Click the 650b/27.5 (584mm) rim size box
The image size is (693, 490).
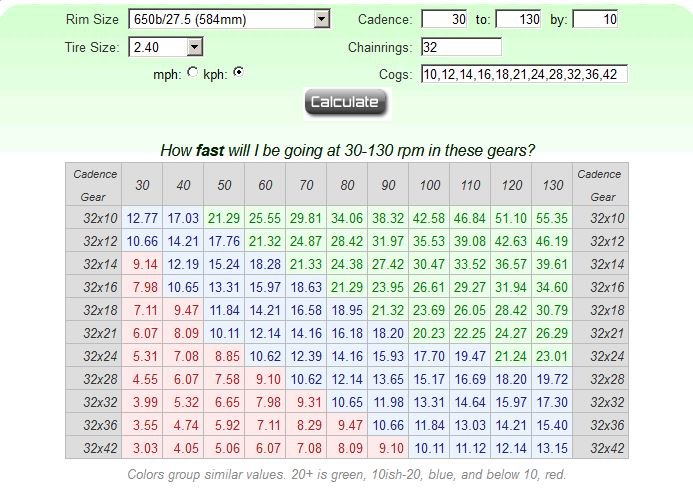229,19
